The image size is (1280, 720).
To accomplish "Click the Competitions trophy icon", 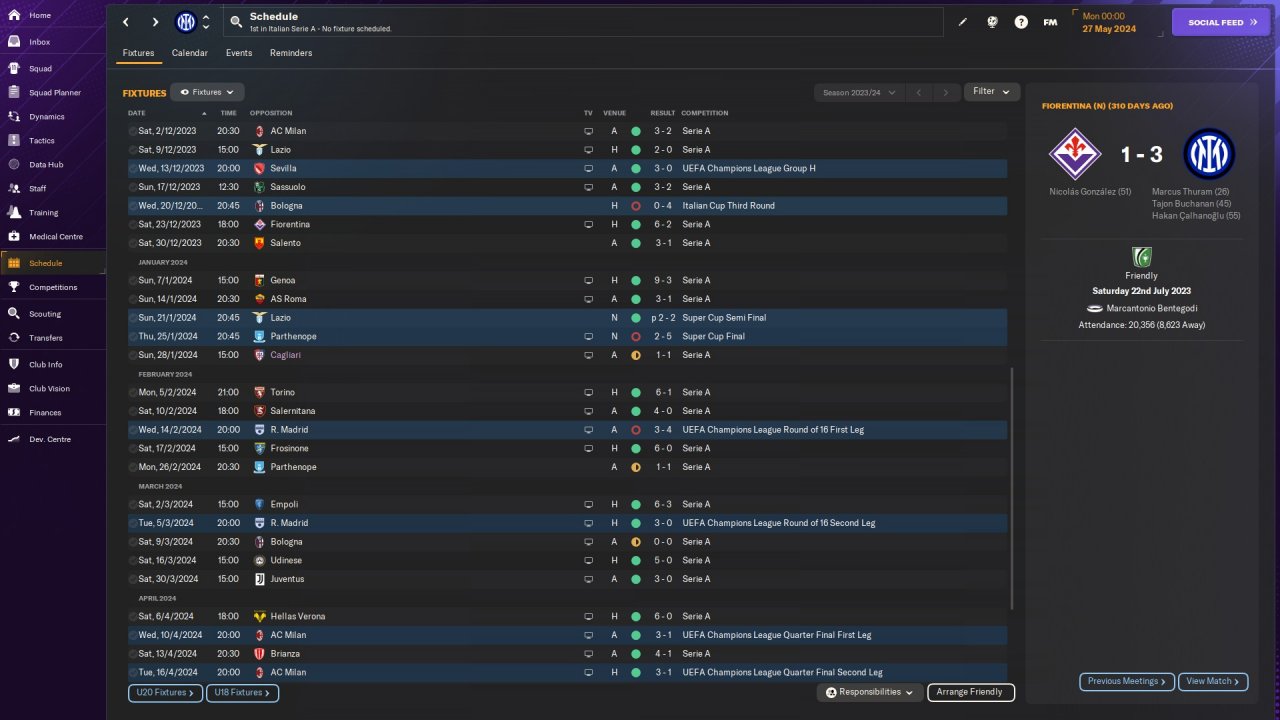I will [x=14, y=287].
